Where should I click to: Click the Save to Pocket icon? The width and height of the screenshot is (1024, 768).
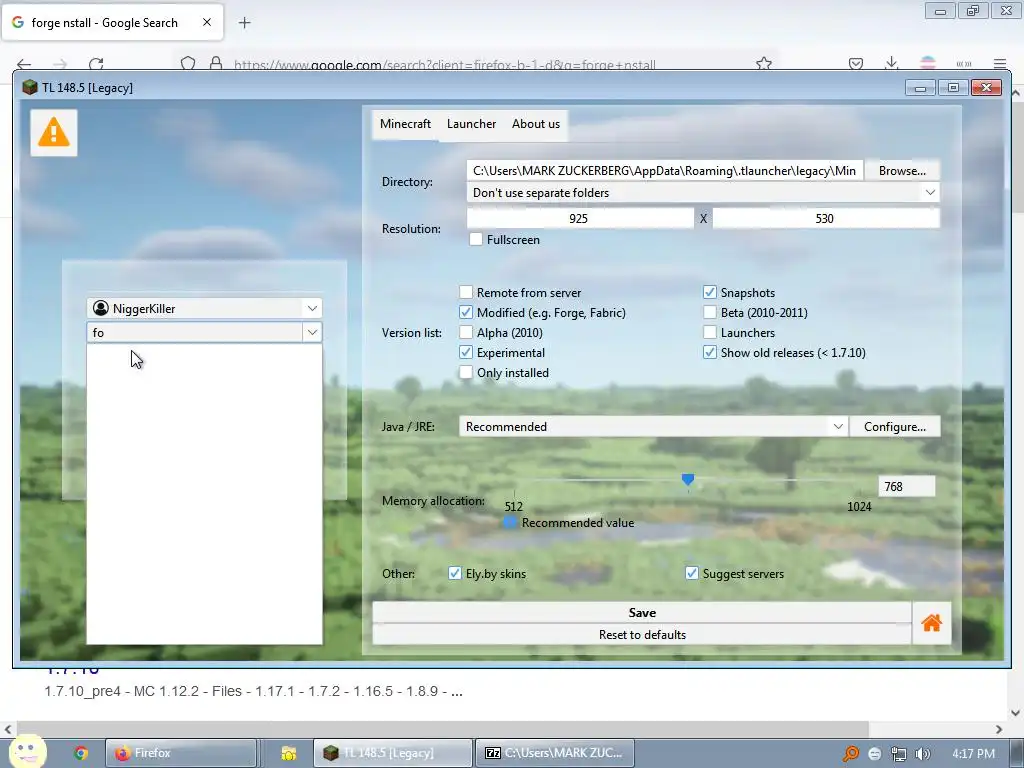coord(856,63)
